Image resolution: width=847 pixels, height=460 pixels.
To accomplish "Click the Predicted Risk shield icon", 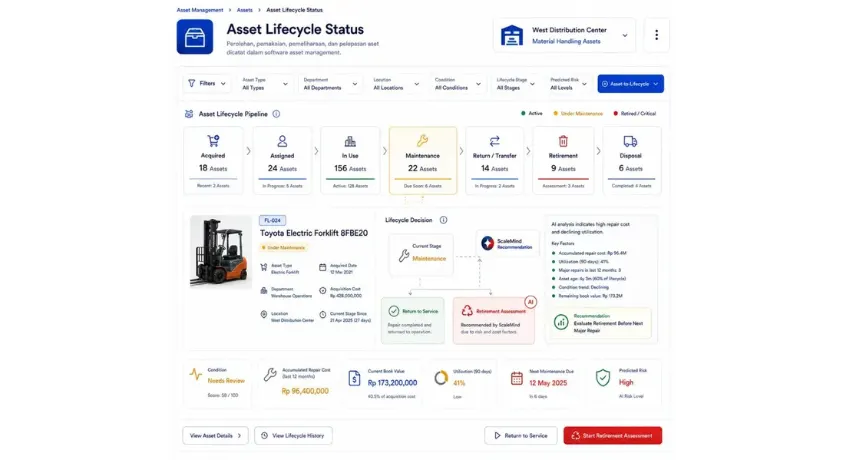I will [x=603, y=378].
